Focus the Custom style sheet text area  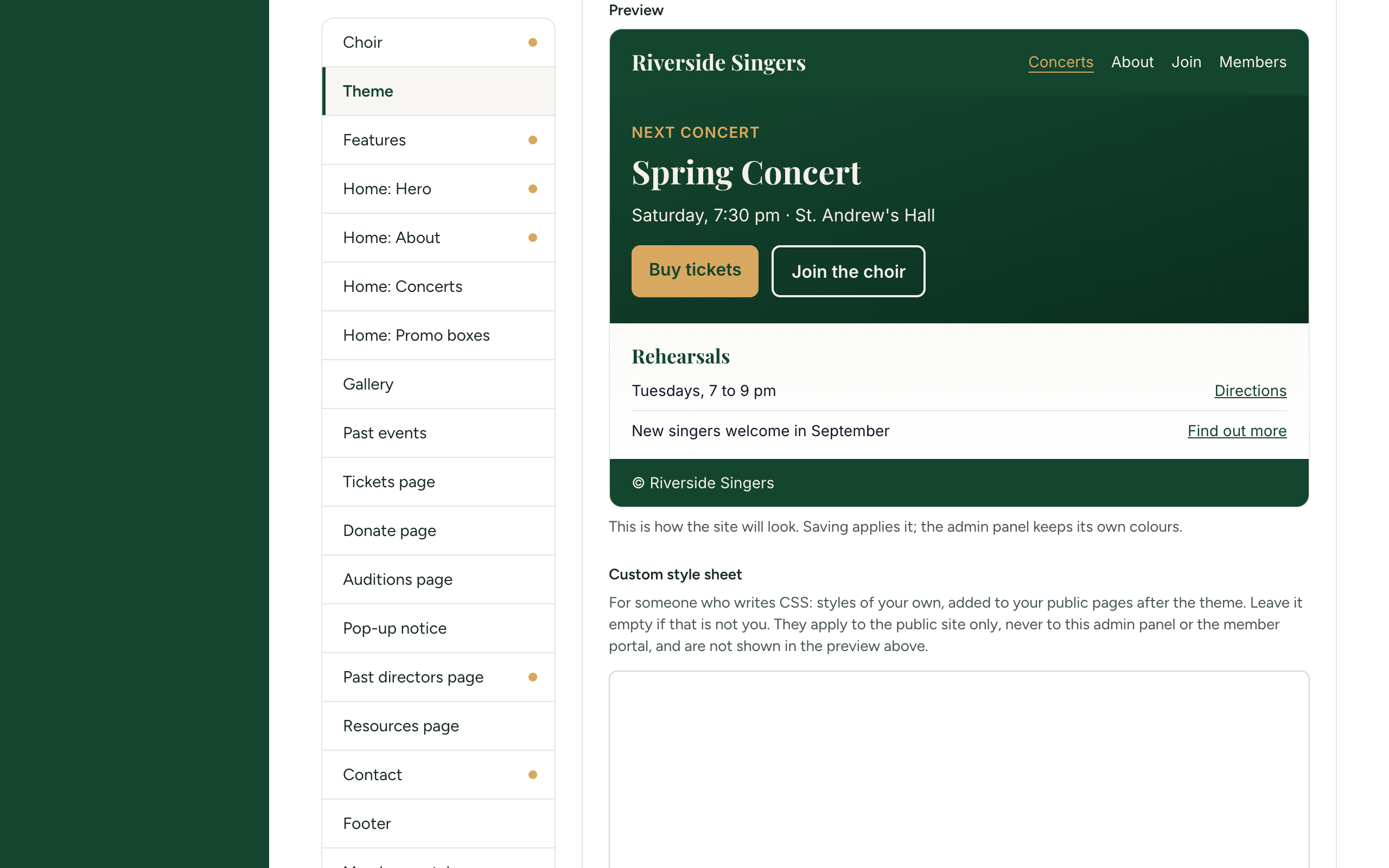959,769
